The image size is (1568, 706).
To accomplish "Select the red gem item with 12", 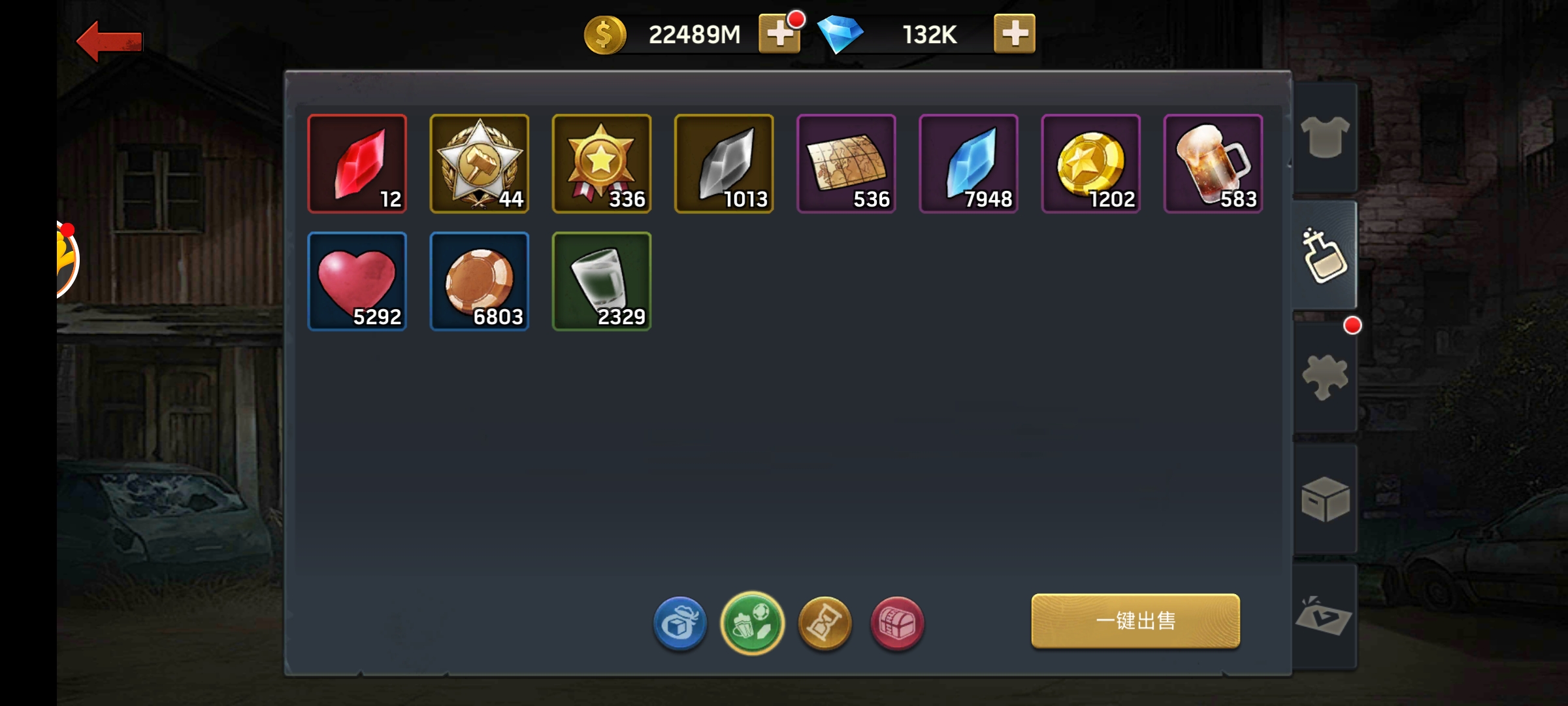I will [x=357, y=163].
